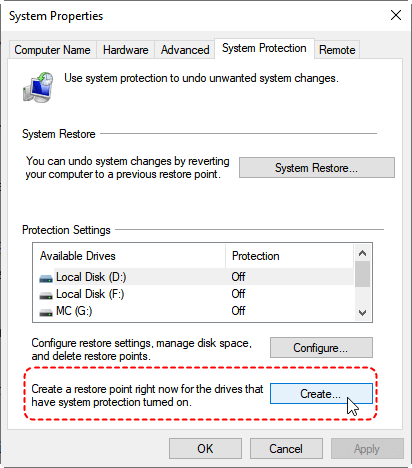Click the Local Disk (D:) drive icon
This screenshot has width=412, height=468.
click(46, 278)
